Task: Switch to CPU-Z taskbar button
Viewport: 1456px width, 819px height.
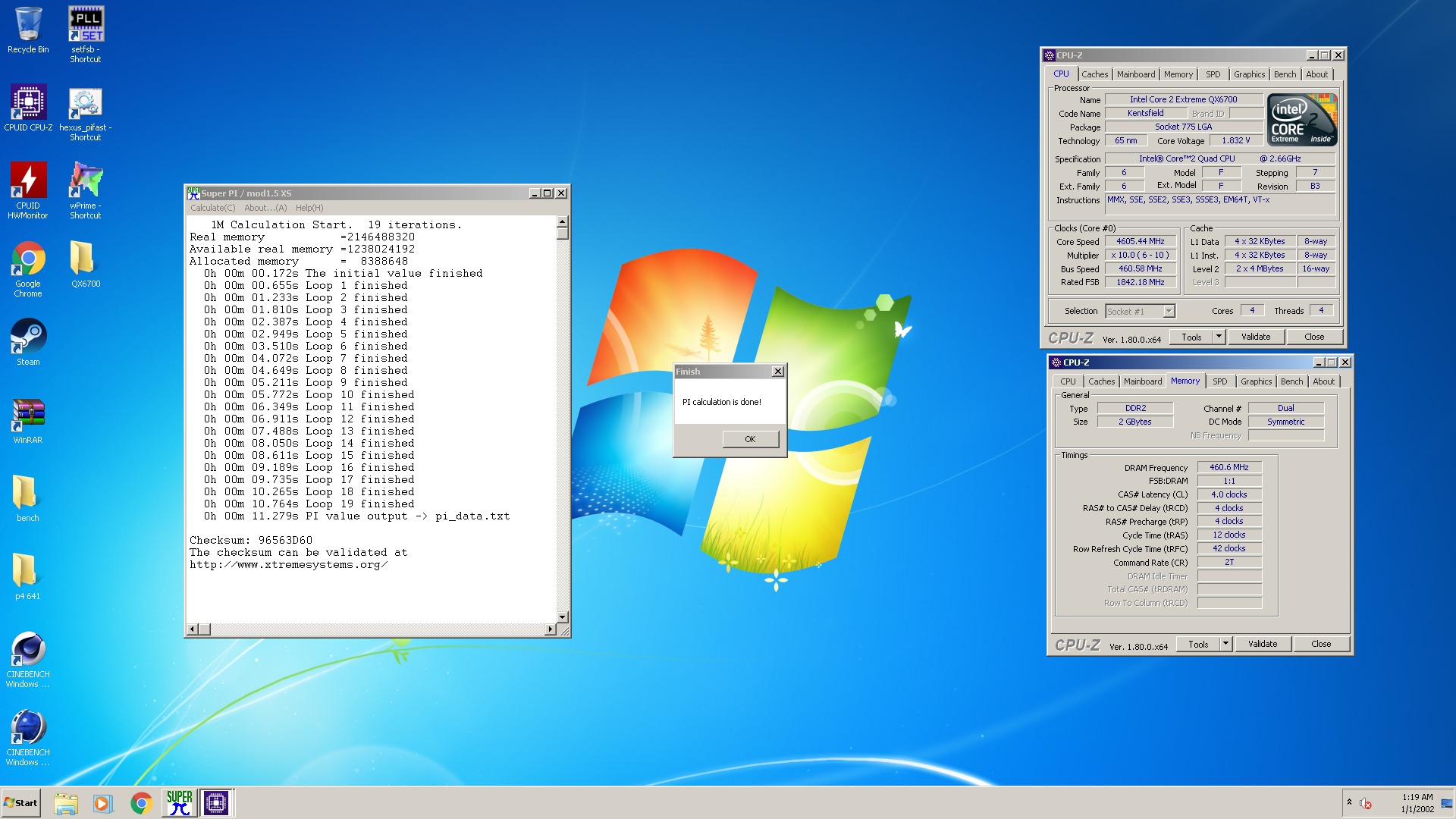Action: point(216,803)
